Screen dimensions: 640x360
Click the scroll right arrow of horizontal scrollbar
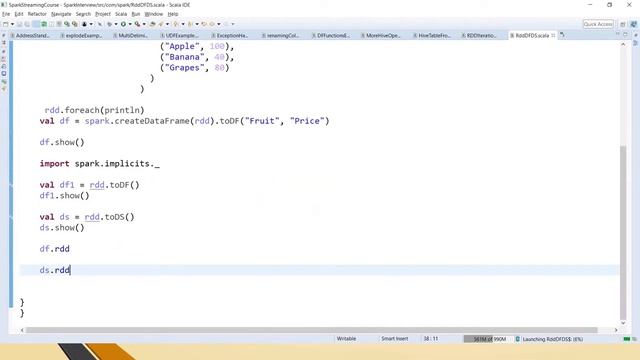[616, 330]
